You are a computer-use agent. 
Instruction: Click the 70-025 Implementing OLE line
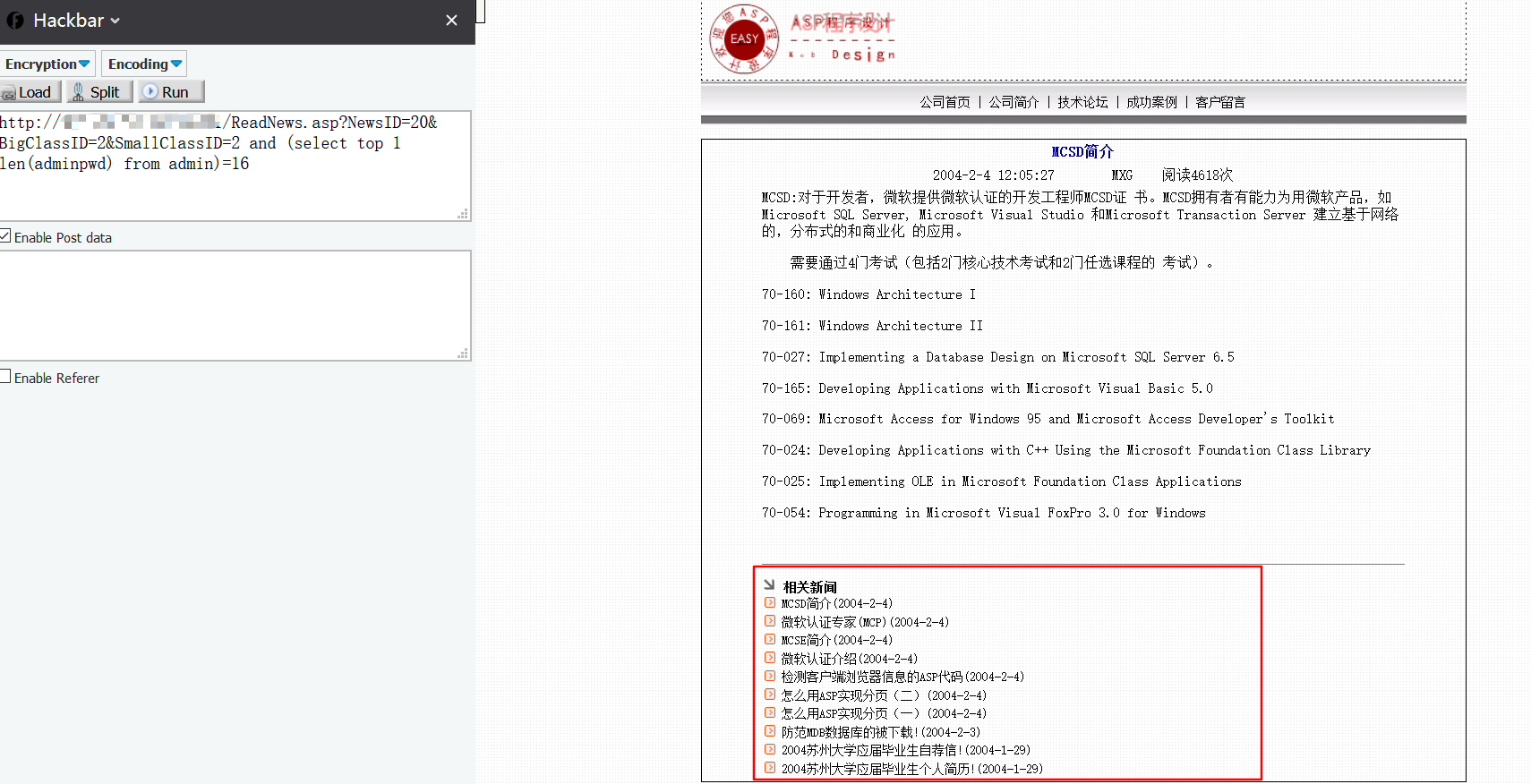point(1001,481)
